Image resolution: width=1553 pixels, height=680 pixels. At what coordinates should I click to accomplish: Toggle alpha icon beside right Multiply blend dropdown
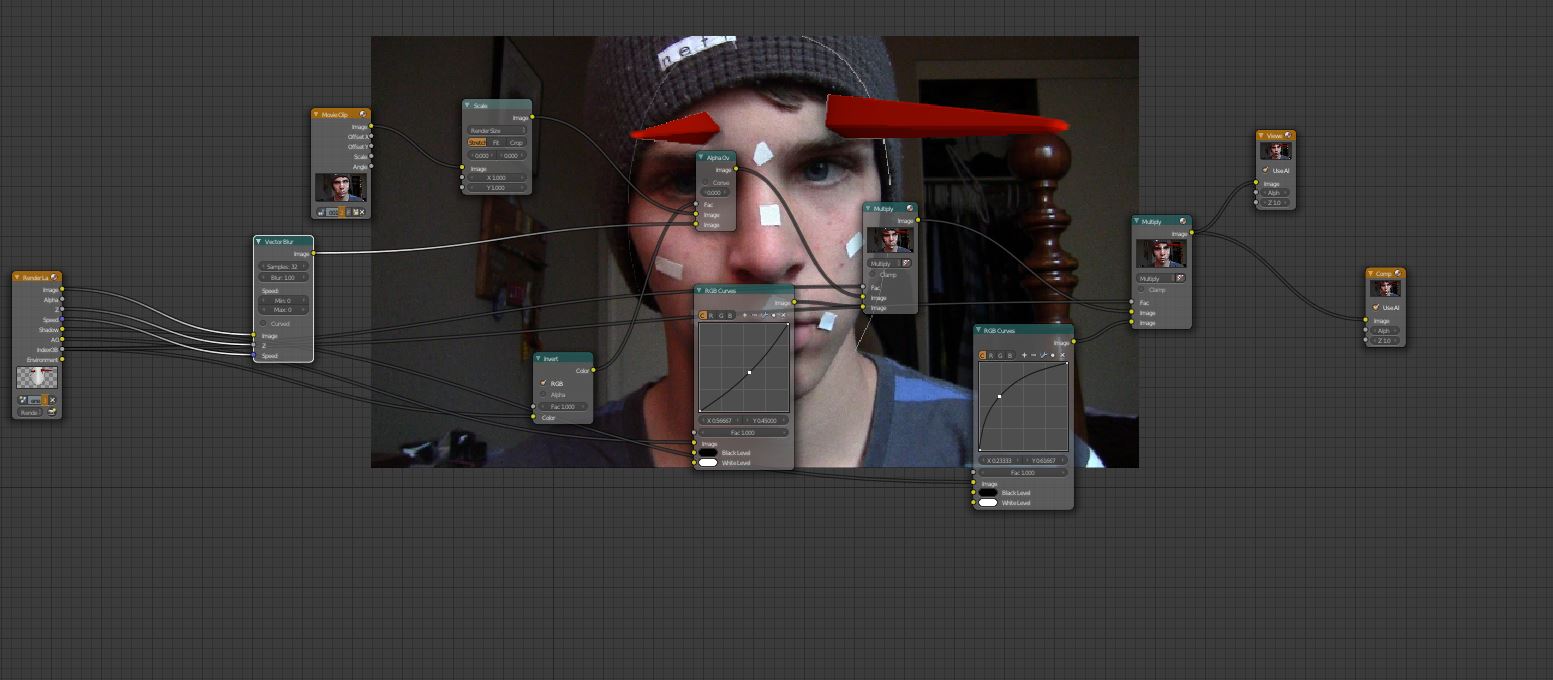(x=1181, y=278)
